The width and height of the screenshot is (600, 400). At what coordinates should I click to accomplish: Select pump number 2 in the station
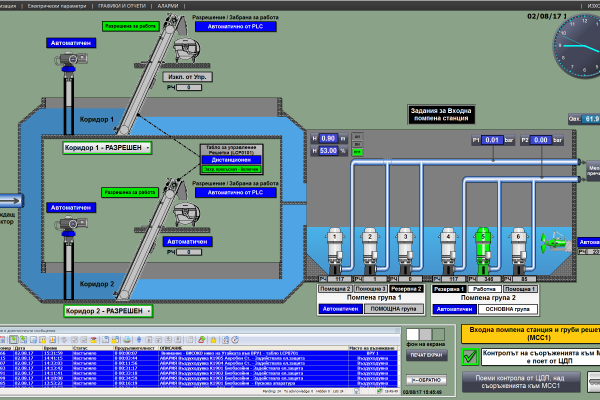tap(370, 250)
